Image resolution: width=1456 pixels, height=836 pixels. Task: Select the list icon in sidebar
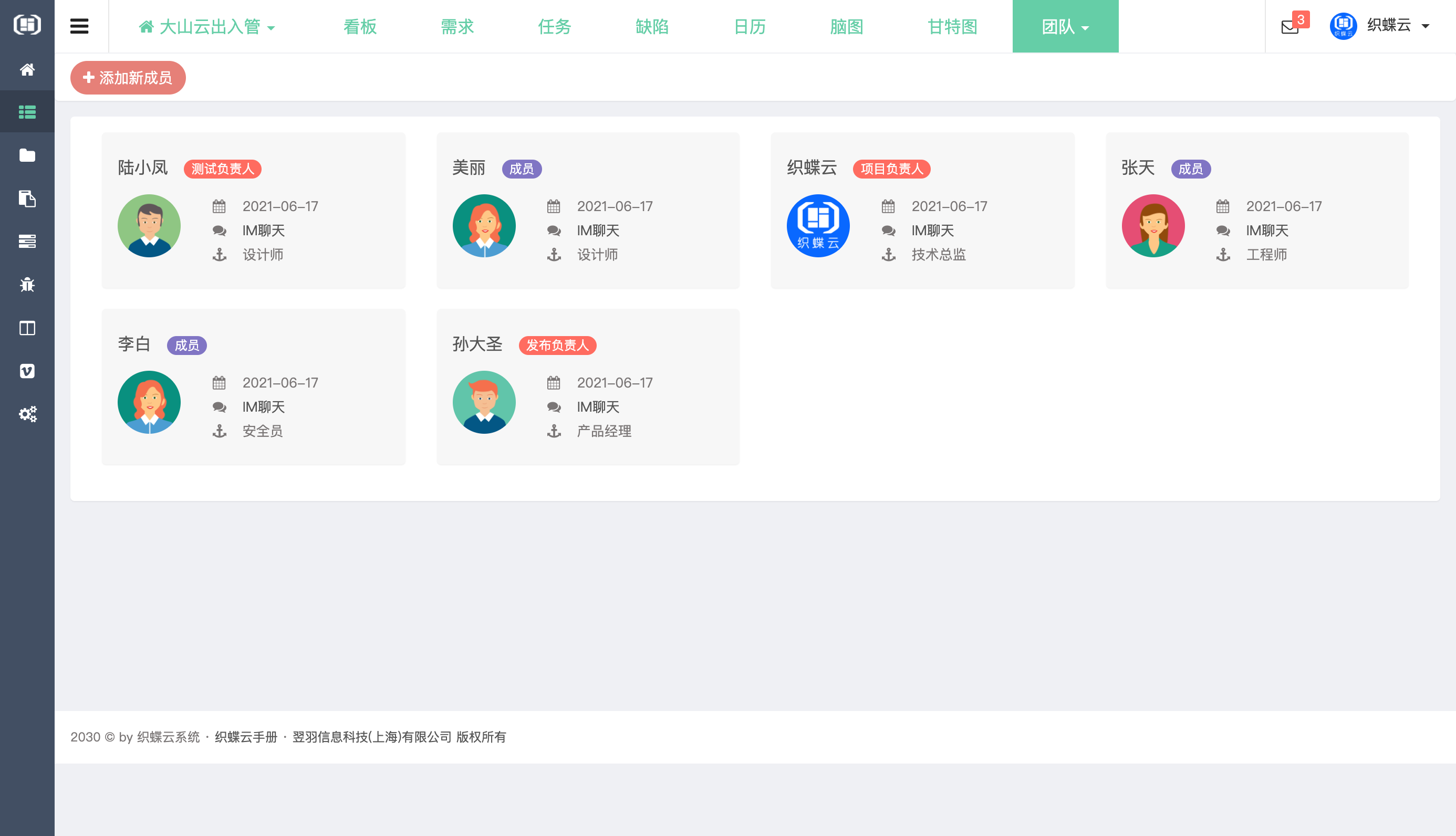tap(27, 112)
